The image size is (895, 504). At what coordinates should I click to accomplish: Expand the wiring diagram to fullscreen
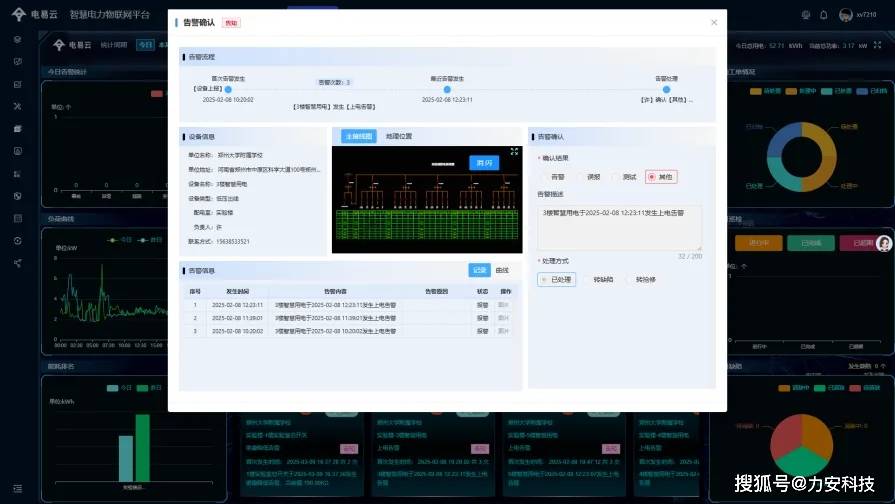pos(514,151)
